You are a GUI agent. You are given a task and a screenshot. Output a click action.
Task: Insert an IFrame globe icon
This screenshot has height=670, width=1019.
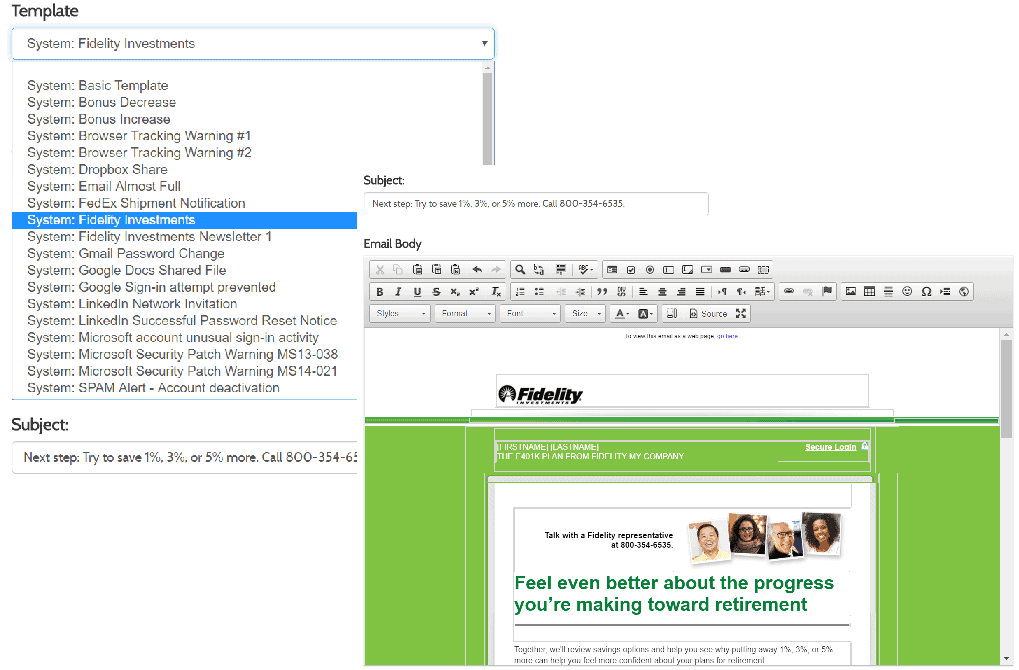[964, 292]
